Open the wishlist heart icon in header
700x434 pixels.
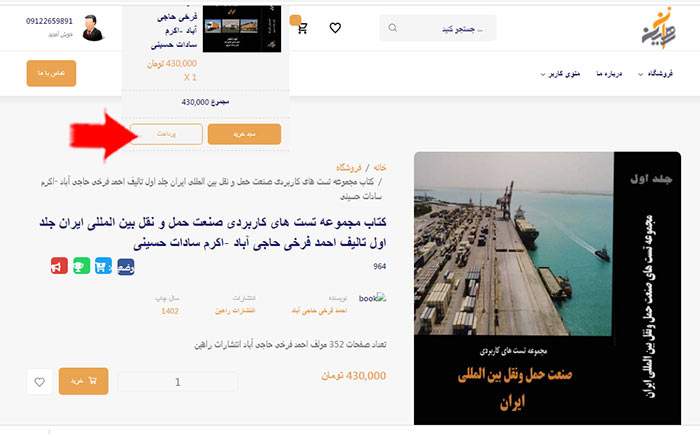[335, 28]
